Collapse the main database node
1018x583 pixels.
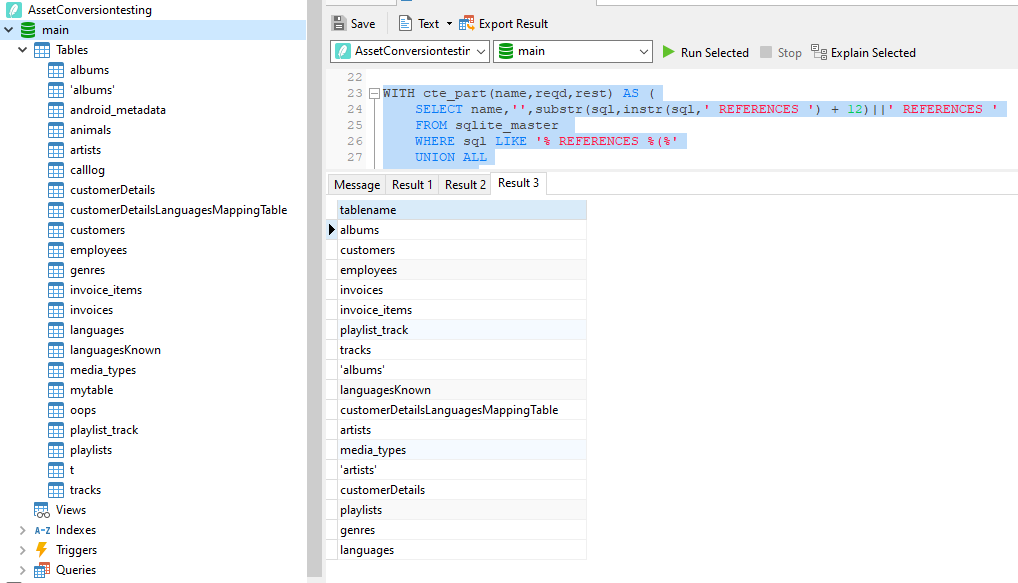pos(8,30)
